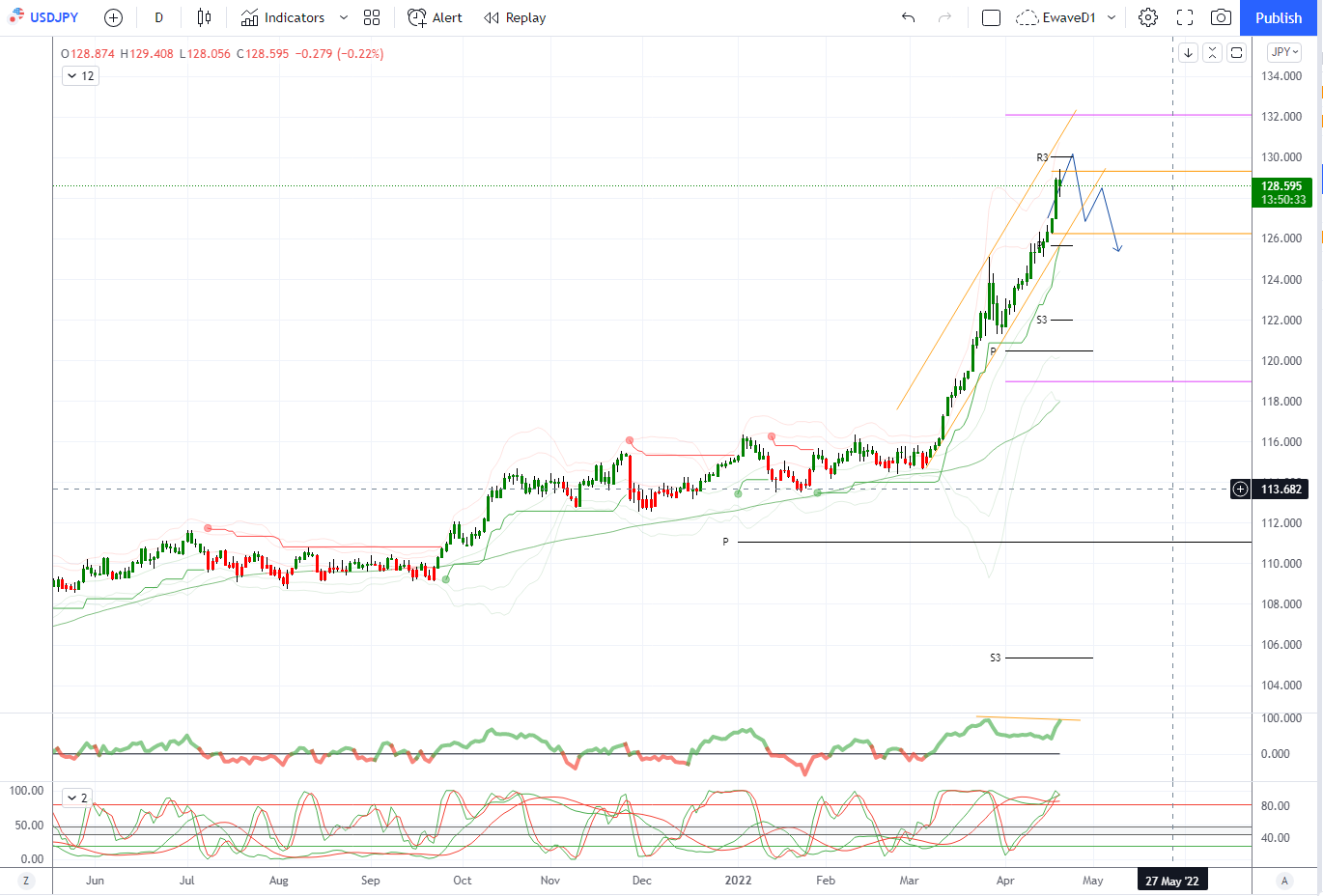
Task: Open chart settings gear
Action: (1148, 17)
